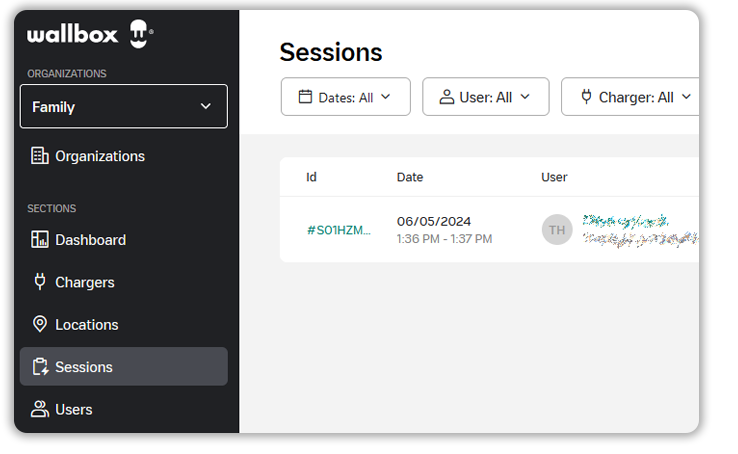Open the Family organization dropdown
The width and height of the screenshot is (738, 454).
pos(123,106)
